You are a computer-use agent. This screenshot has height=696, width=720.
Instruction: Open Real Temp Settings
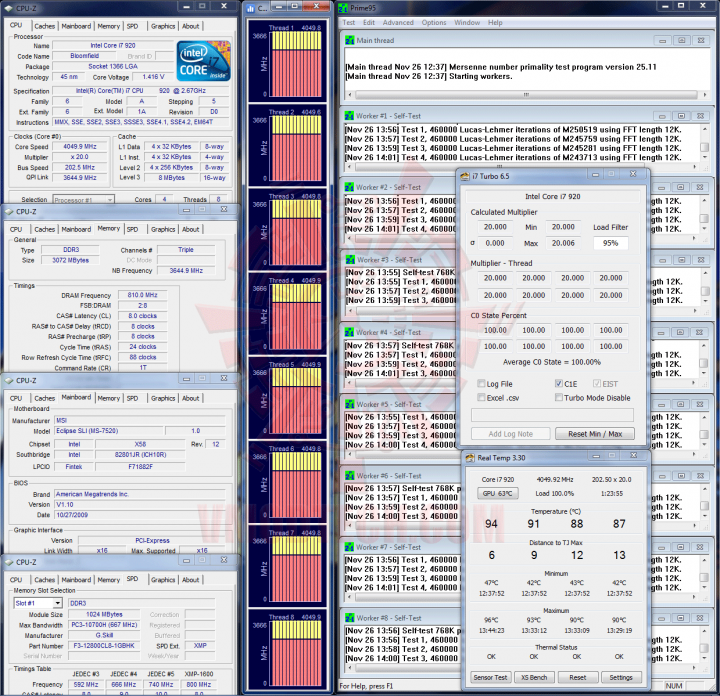point(621,677)
